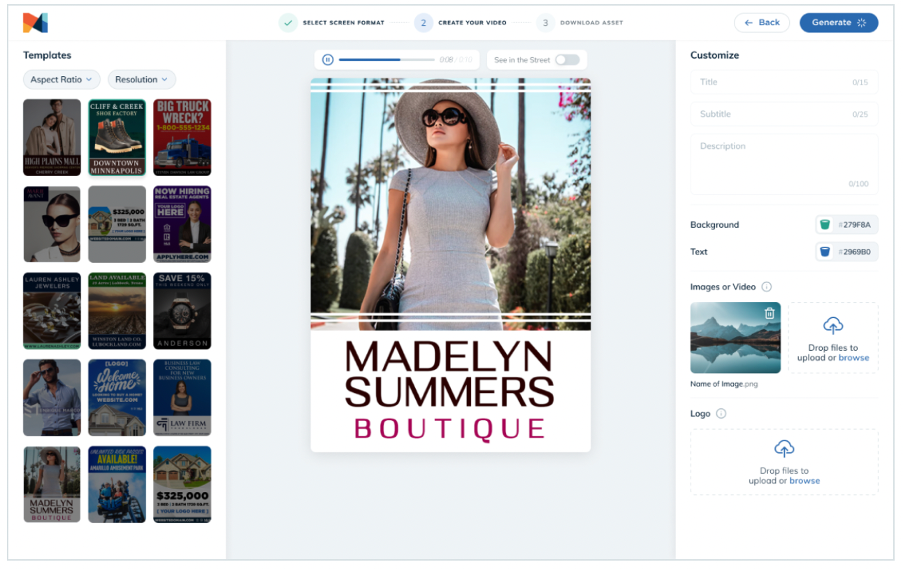The width and height of the screenshot is (904, 570).
Task: Click the app logo in header
Action: coord(35,22)
